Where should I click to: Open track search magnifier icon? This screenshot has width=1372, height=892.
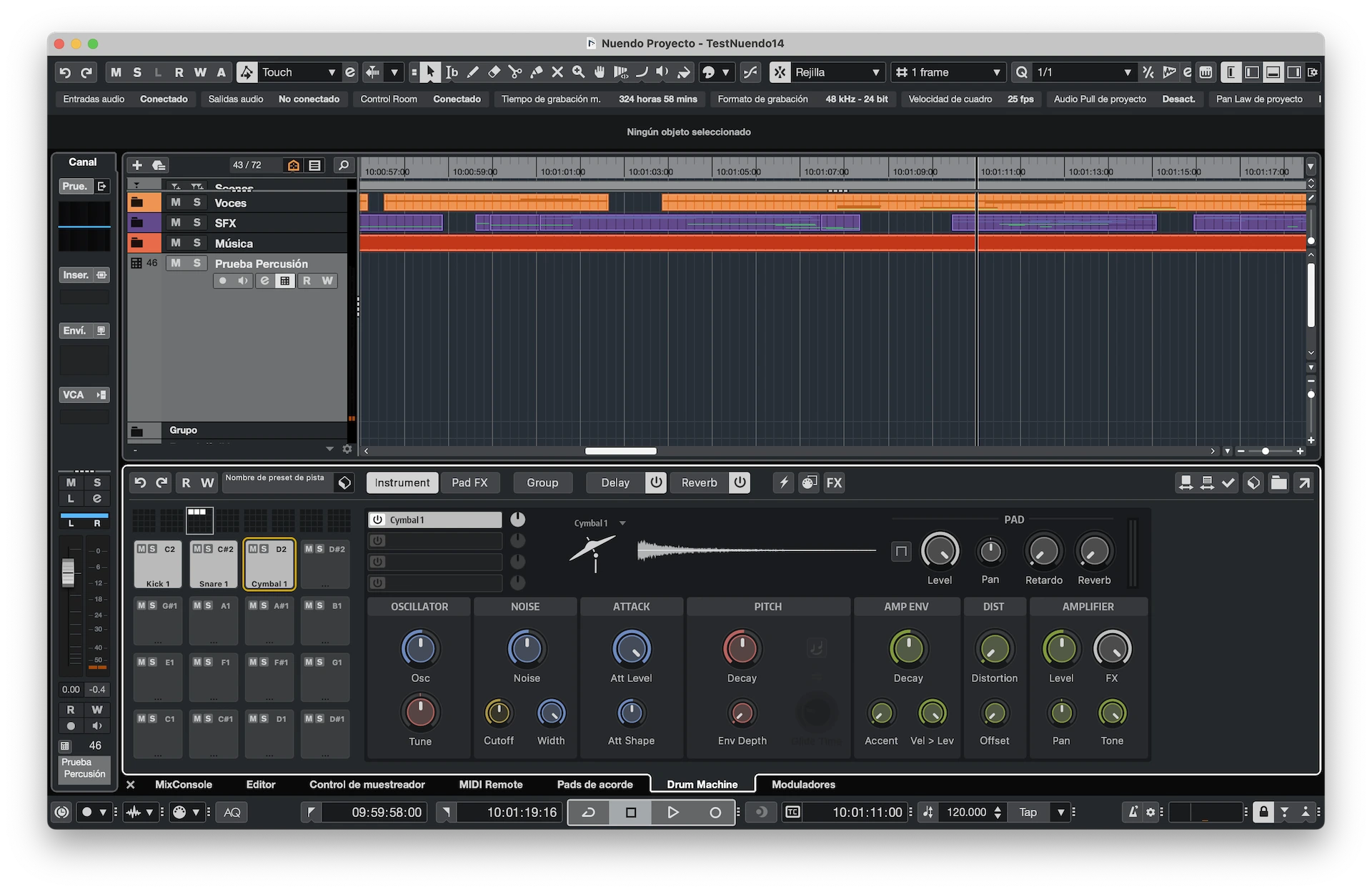pyautogui.click(x=344, y=165)
